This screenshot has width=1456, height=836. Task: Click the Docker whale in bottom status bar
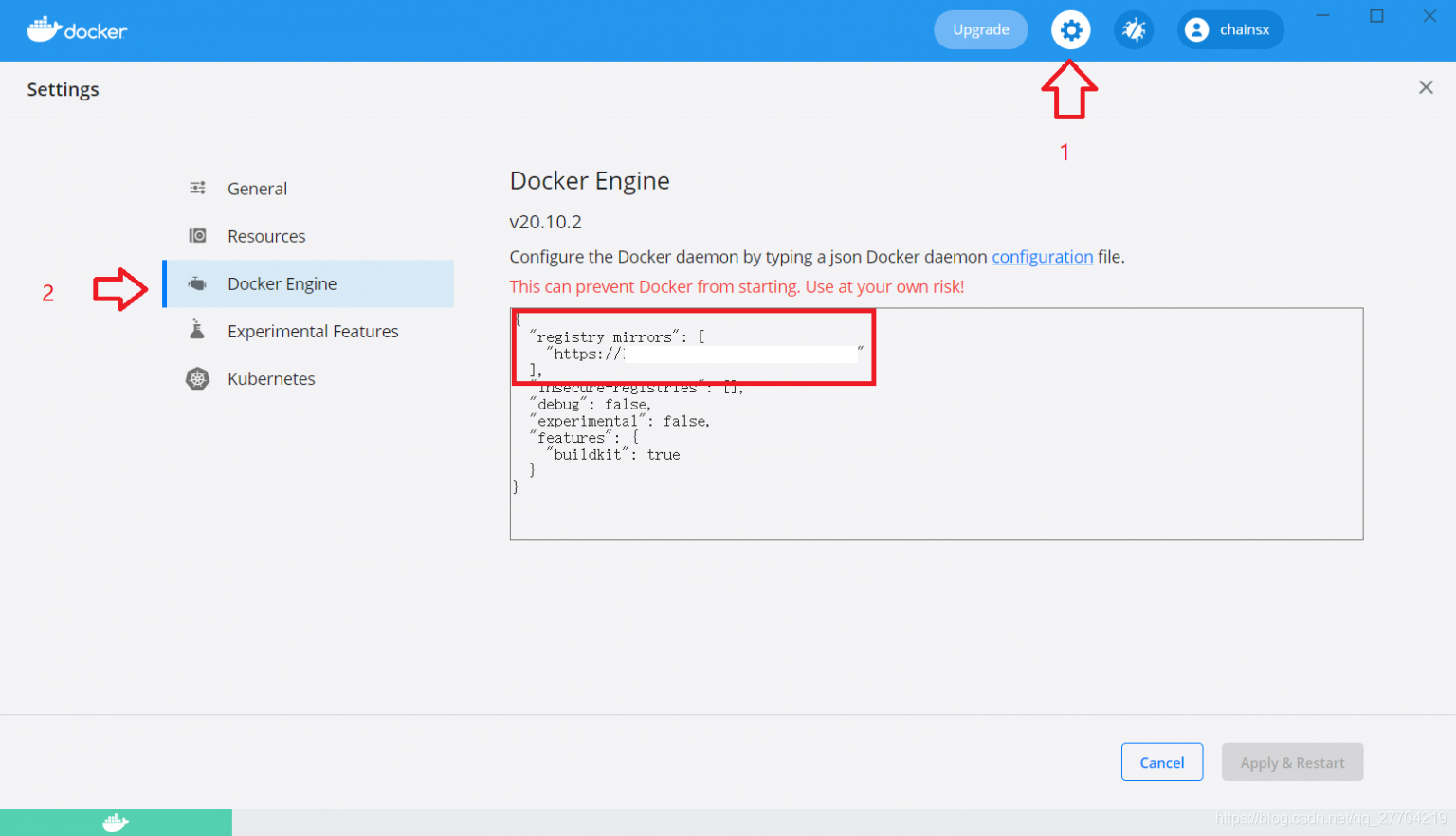(115, 821)
